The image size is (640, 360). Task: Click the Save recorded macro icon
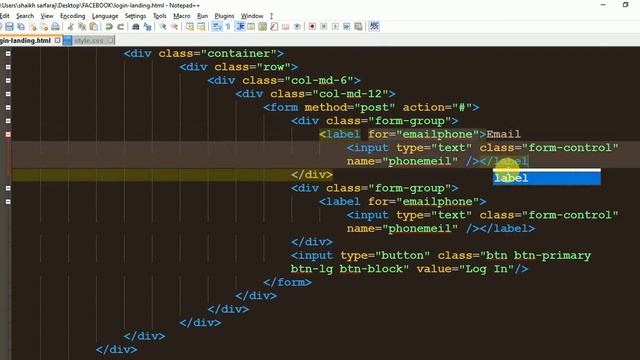pos(358,27)
